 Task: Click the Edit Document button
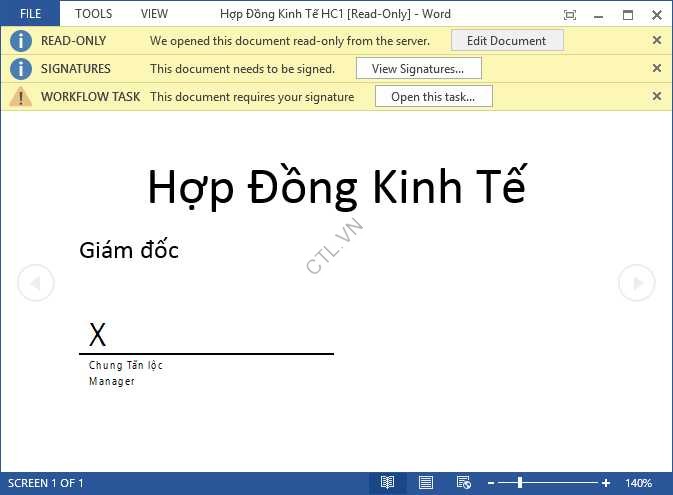507,41
